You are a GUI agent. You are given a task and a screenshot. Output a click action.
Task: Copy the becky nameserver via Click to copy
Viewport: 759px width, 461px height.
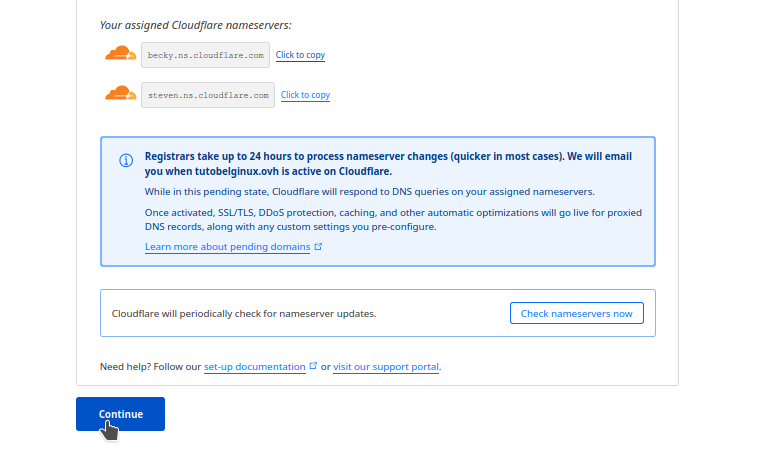pyautogui.click(x=300, y=55)
